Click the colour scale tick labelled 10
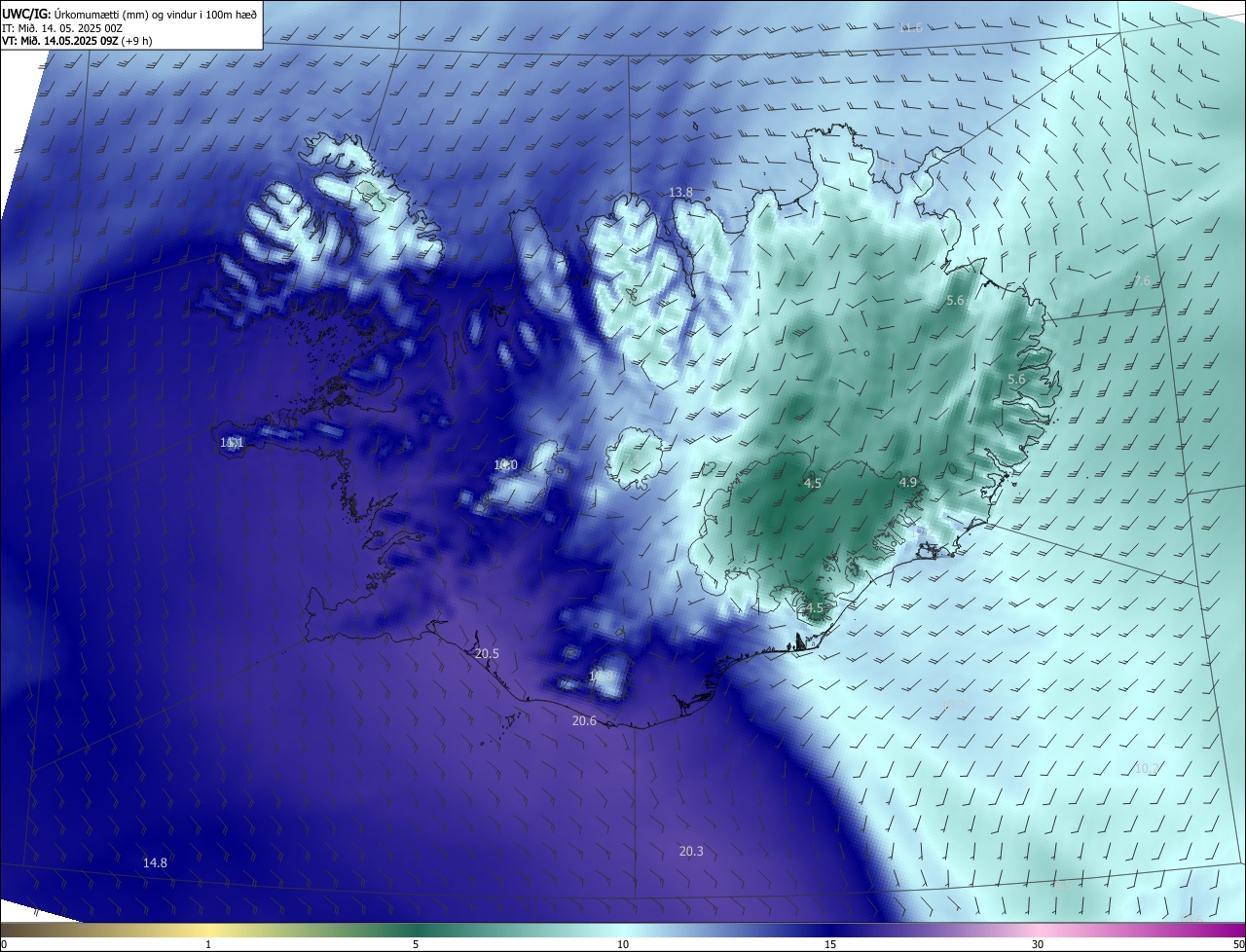The image size is (1246, 952). tap(623, 945)
